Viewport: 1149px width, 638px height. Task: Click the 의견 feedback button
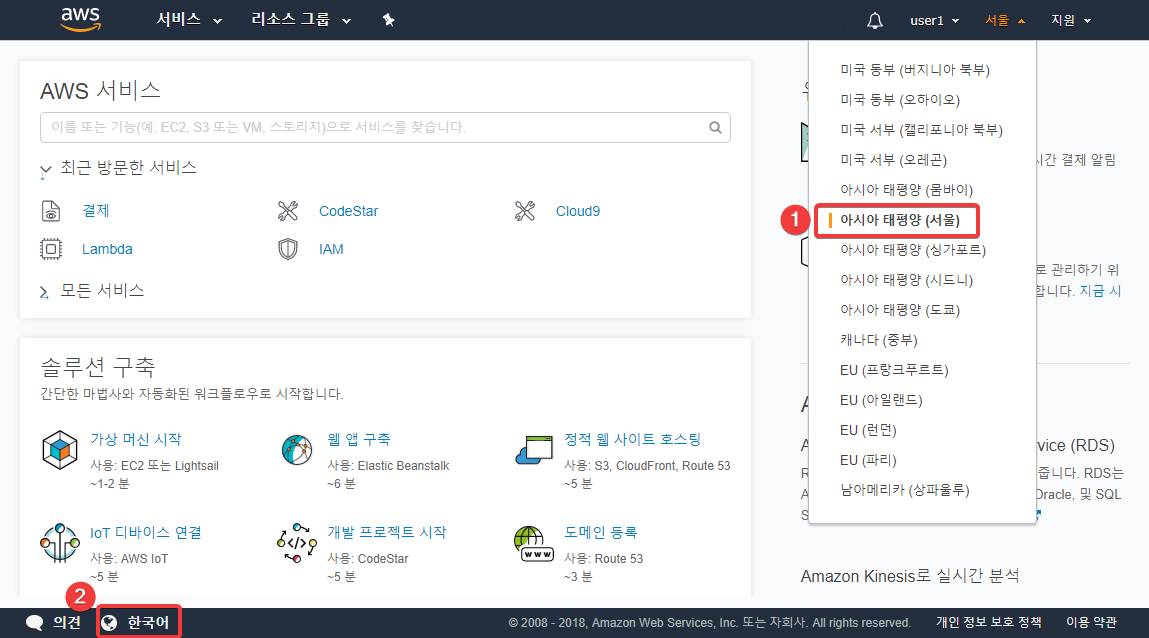(x=53, y=623)
